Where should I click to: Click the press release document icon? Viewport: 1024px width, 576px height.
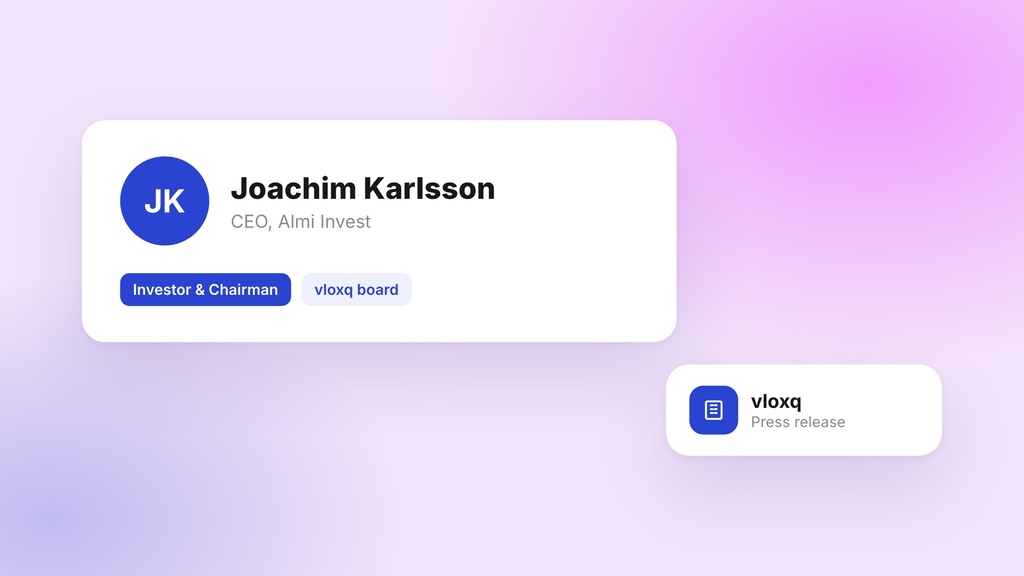(x=713, y=410)
